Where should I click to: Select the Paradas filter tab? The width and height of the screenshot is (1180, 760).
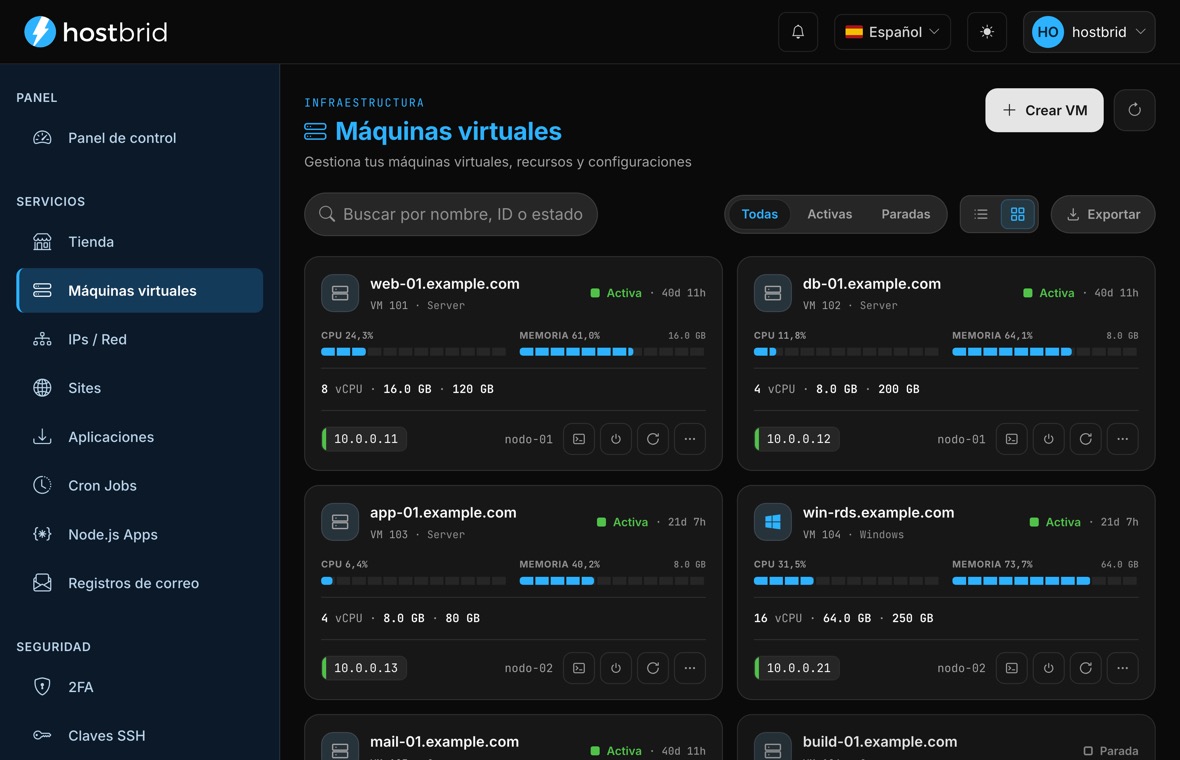(x=905, y=214)
